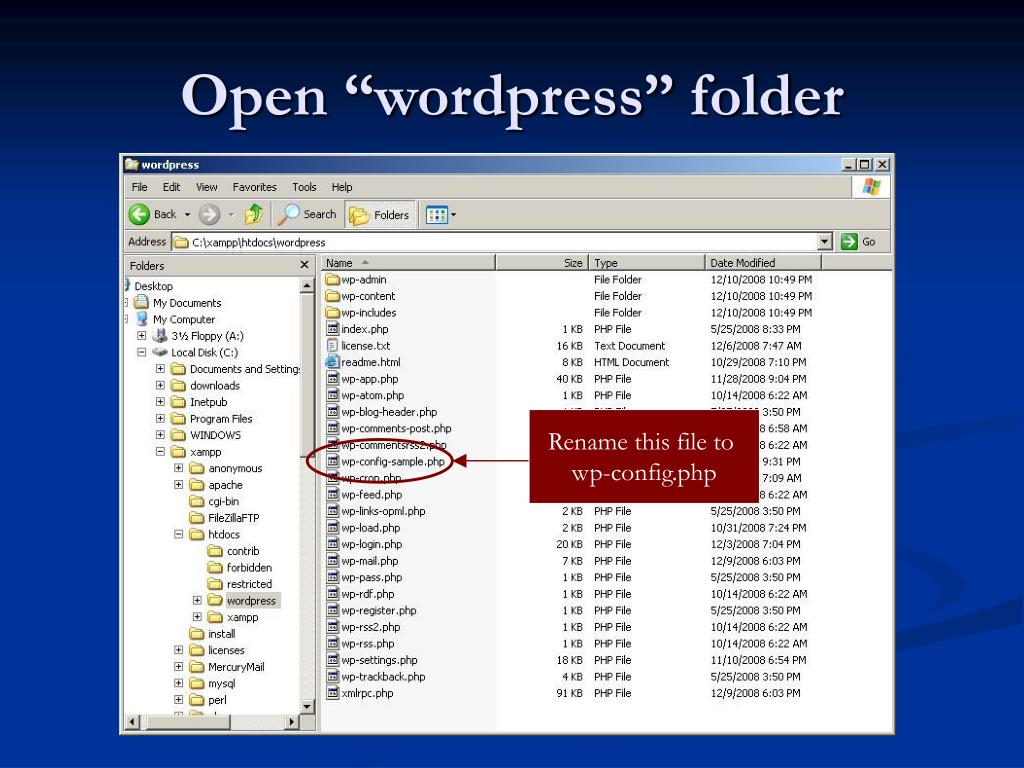
Task: Open the Help menu
Action: coord(342,187)
